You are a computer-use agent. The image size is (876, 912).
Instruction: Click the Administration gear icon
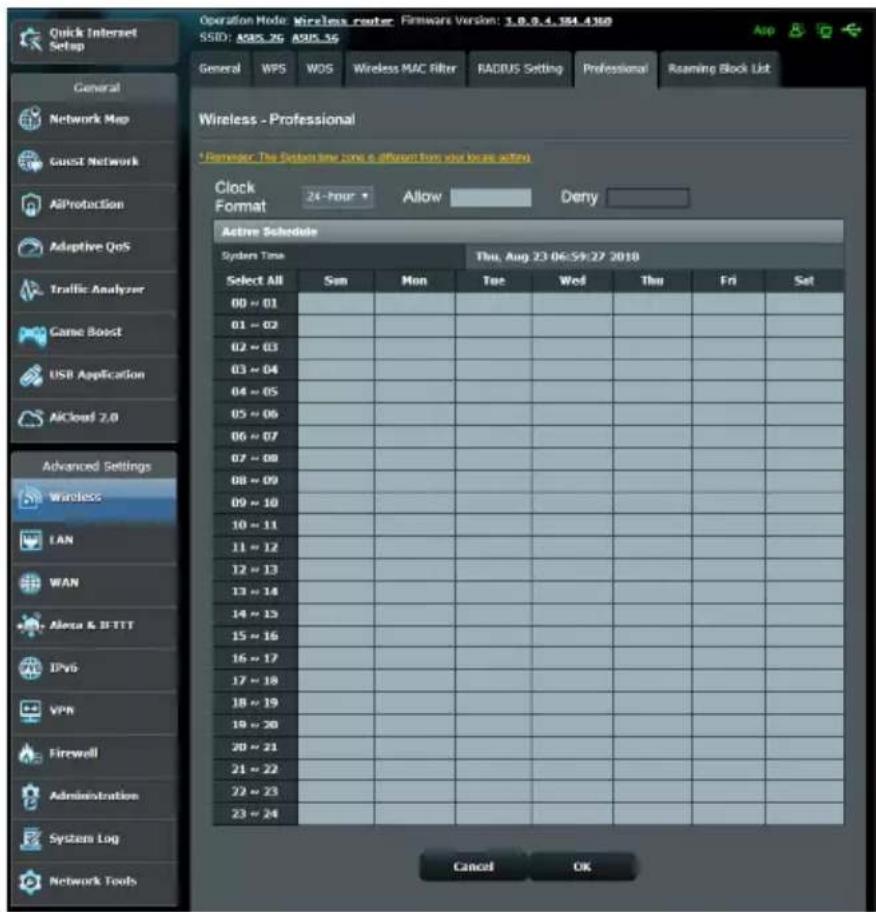(30, 796)
